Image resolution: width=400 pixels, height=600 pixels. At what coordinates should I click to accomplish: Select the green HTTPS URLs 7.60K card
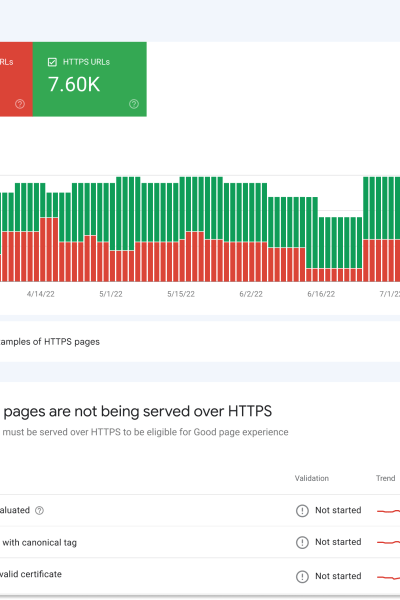[90, 79]
